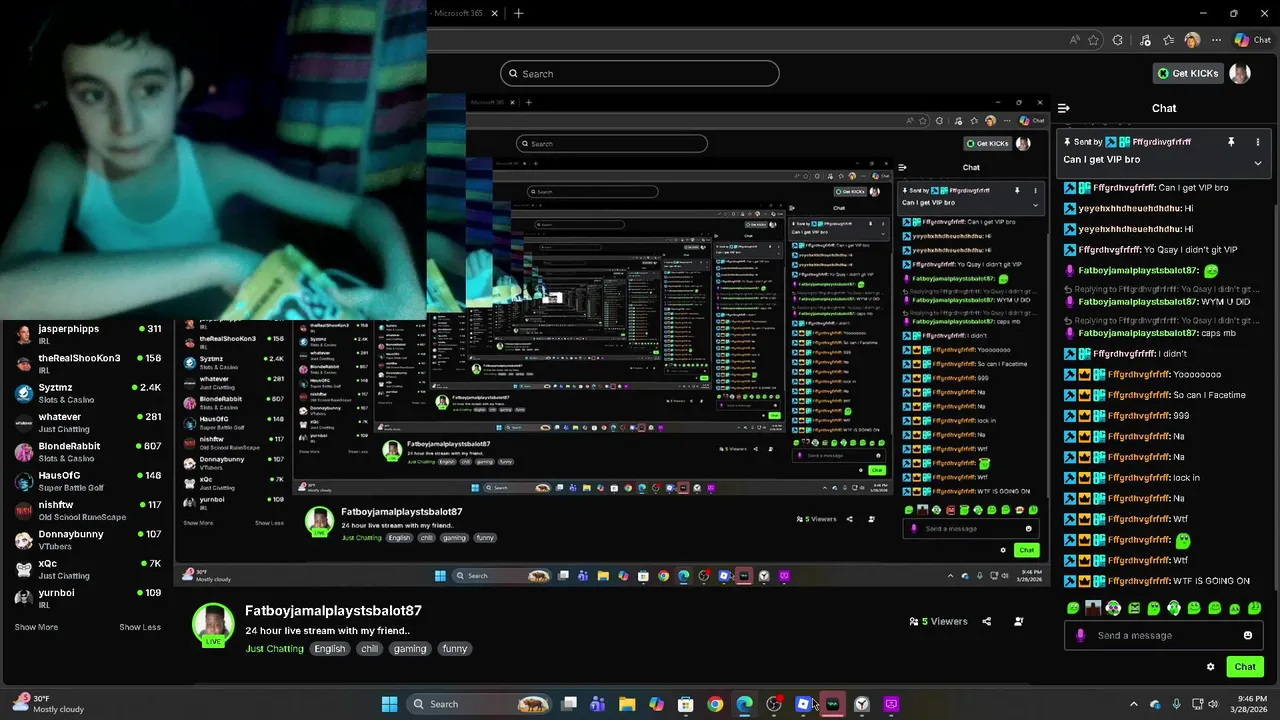Open Fatboyjamalplaystsbalot87 channel avatar
This screenshot has width=1280, height=720.
pos(213,625)
